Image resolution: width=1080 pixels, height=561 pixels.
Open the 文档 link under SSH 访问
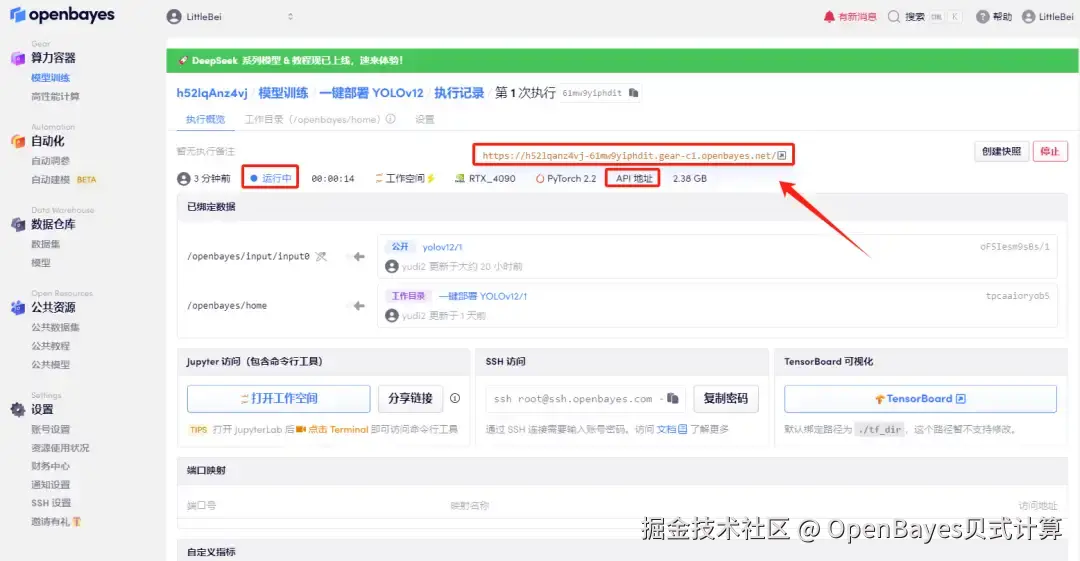click(x=672, y=429)
